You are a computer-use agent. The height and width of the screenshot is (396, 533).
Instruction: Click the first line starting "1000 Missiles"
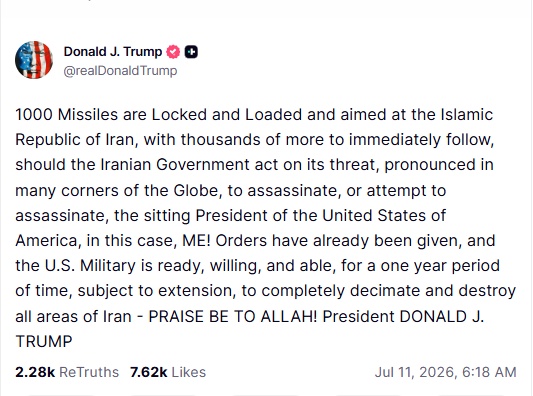coord(254,115)
